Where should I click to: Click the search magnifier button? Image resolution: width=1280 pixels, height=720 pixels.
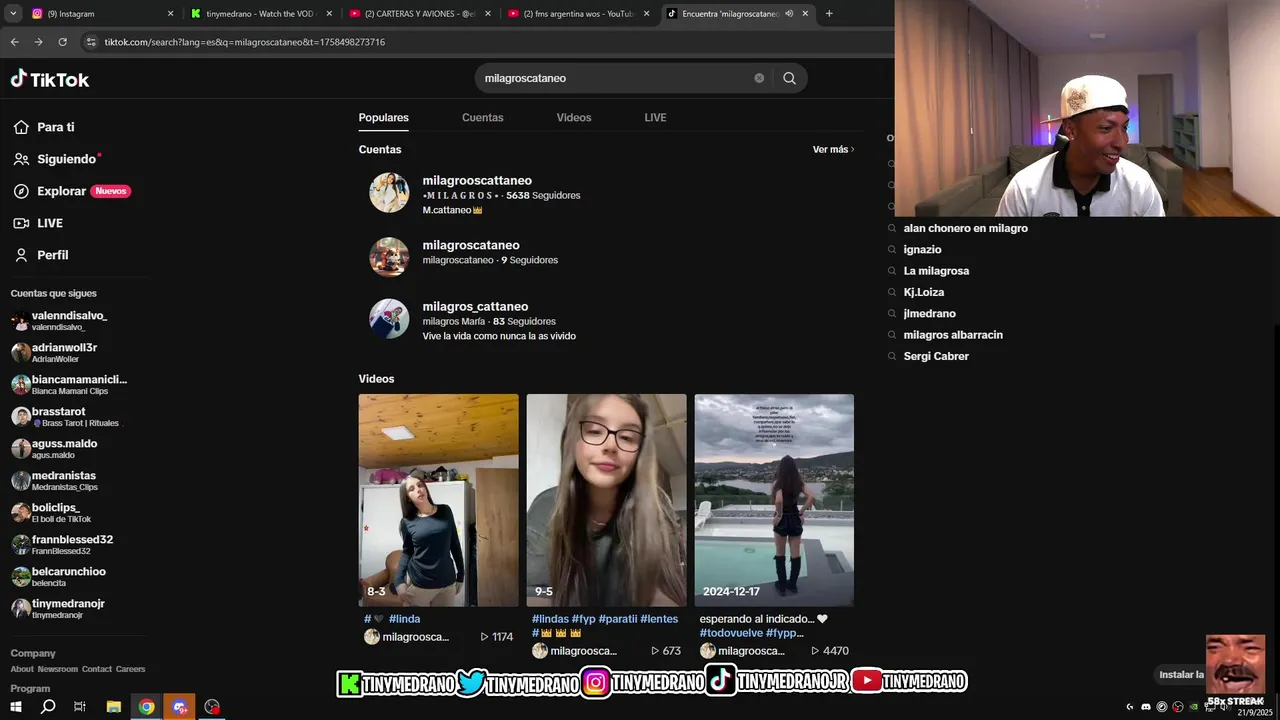point(789,78)
